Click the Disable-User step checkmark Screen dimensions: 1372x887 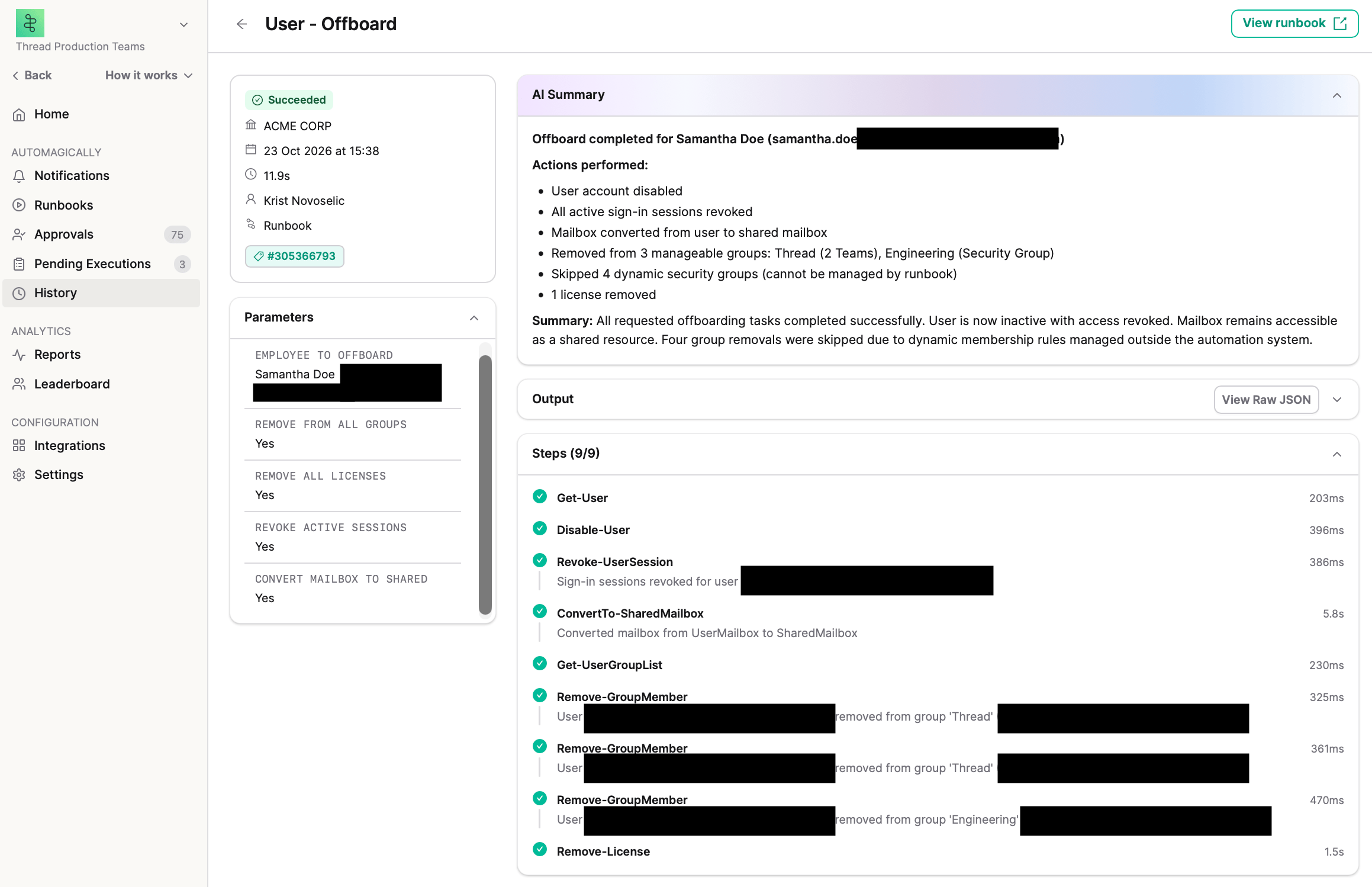pyautogui.click(x=539, y=529)
